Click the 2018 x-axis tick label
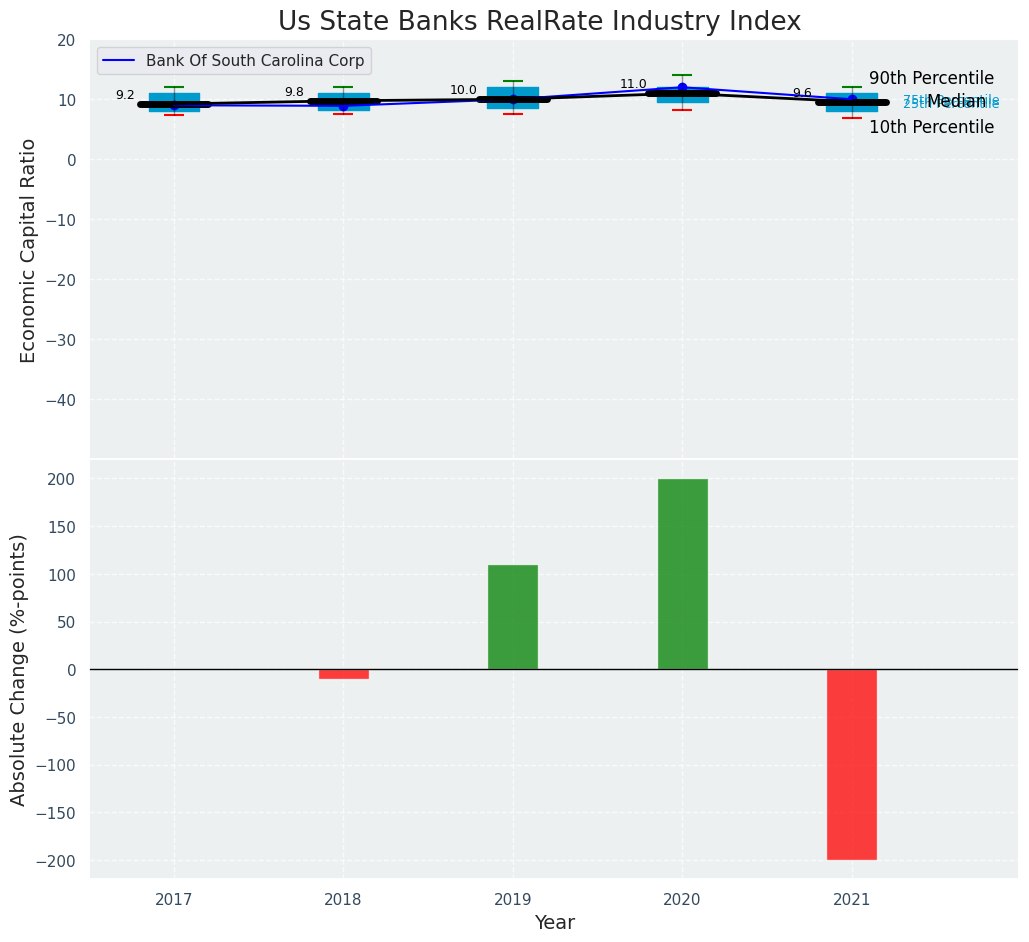Screen dimensions: 1029x942 click(x=343, y=900)
